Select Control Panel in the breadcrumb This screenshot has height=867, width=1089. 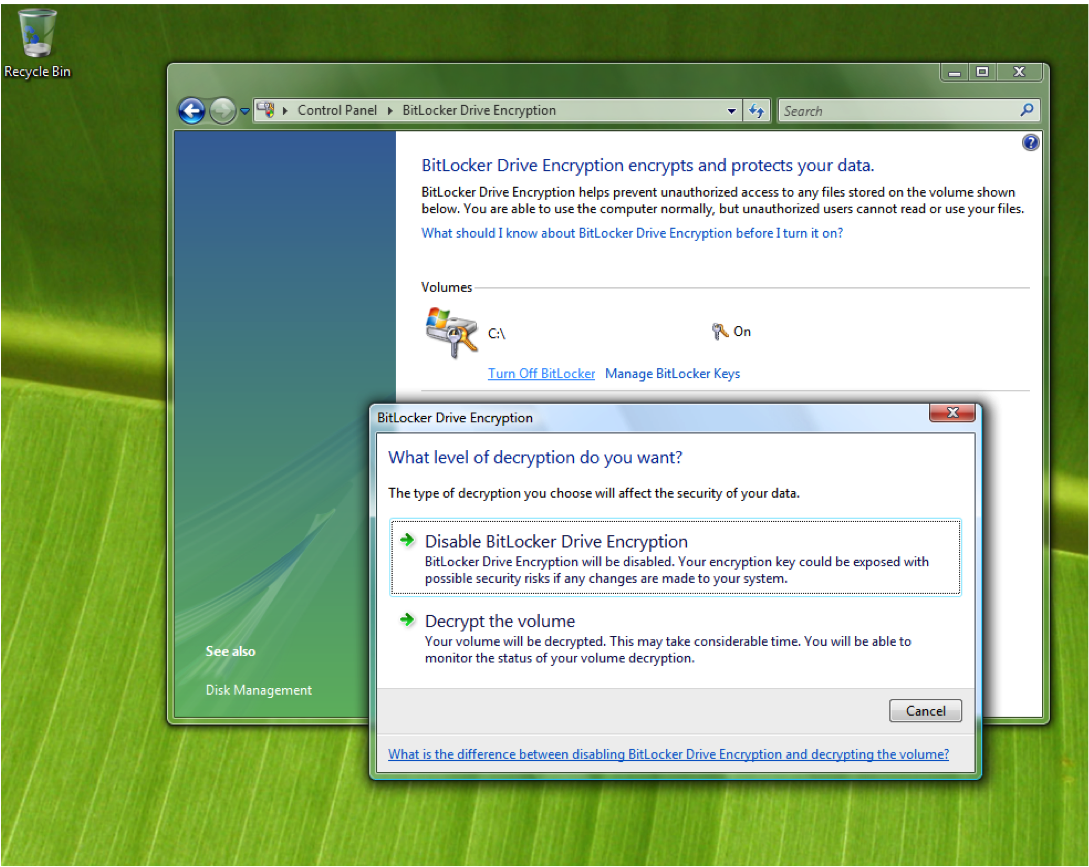point(337,110)
